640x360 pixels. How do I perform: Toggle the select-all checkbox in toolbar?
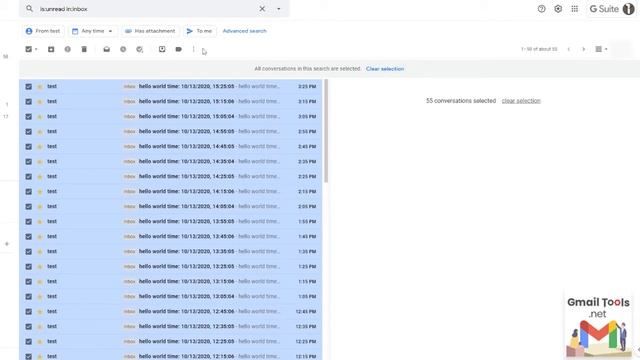(x=28, y=49)
